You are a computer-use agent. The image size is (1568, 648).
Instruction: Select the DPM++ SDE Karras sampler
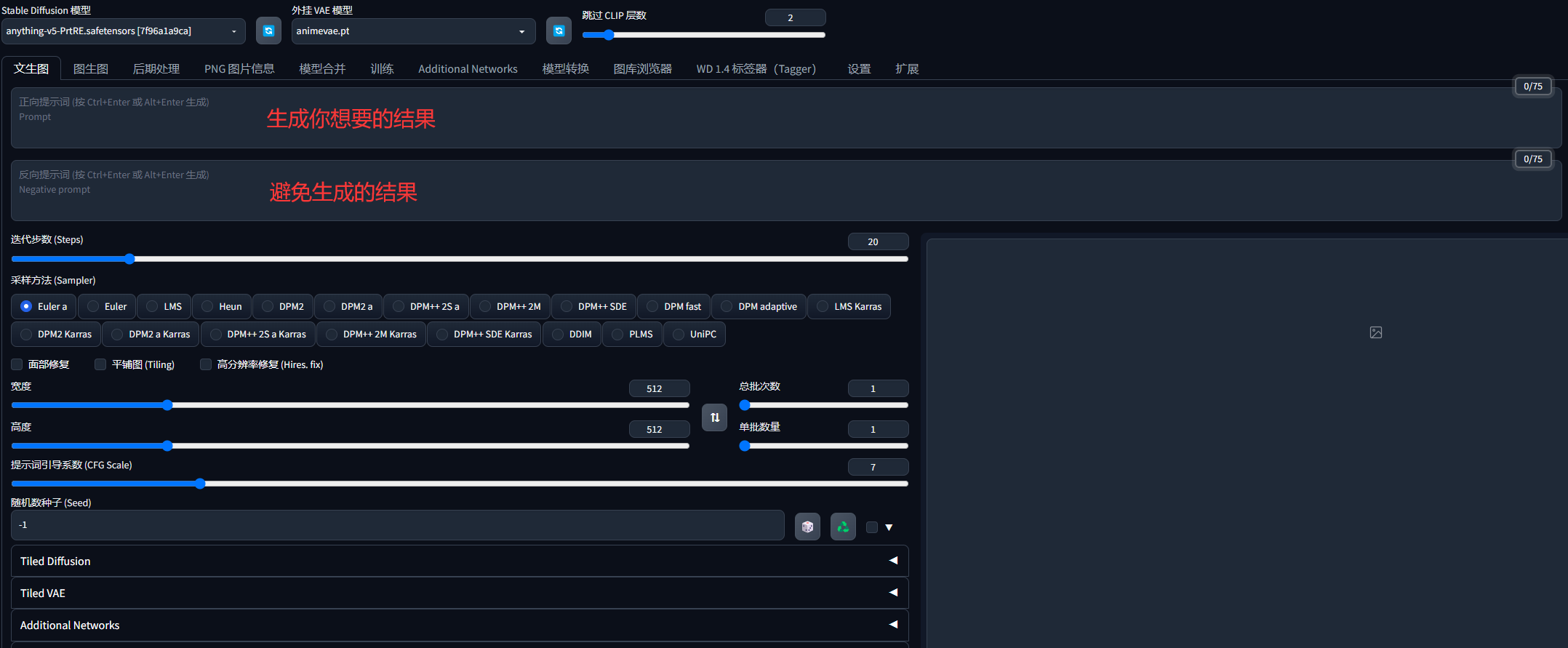tap(484, 334)
